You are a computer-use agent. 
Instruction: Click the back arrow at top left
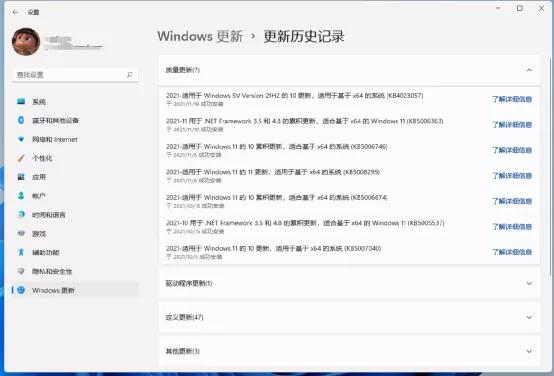[15, 12]
